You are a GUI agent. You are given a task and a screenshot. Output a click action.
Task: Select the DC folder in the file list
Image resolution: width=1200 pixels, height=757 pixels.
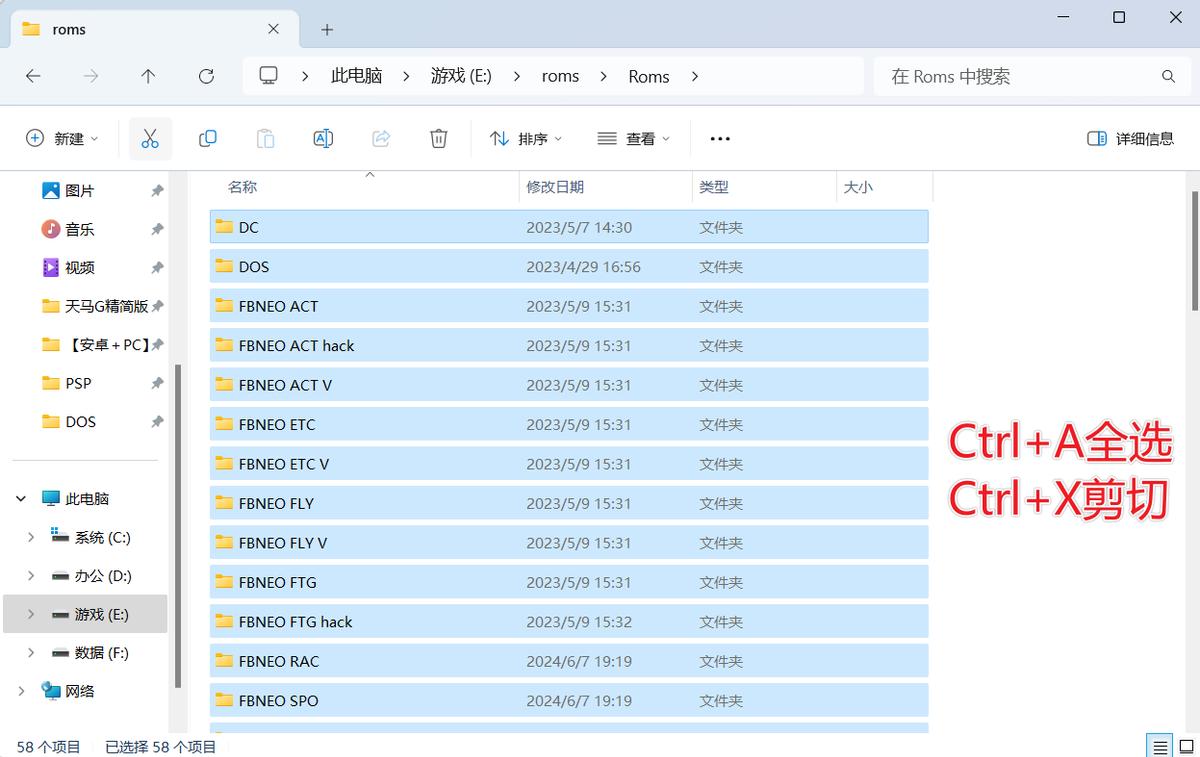tap(250, 227)
